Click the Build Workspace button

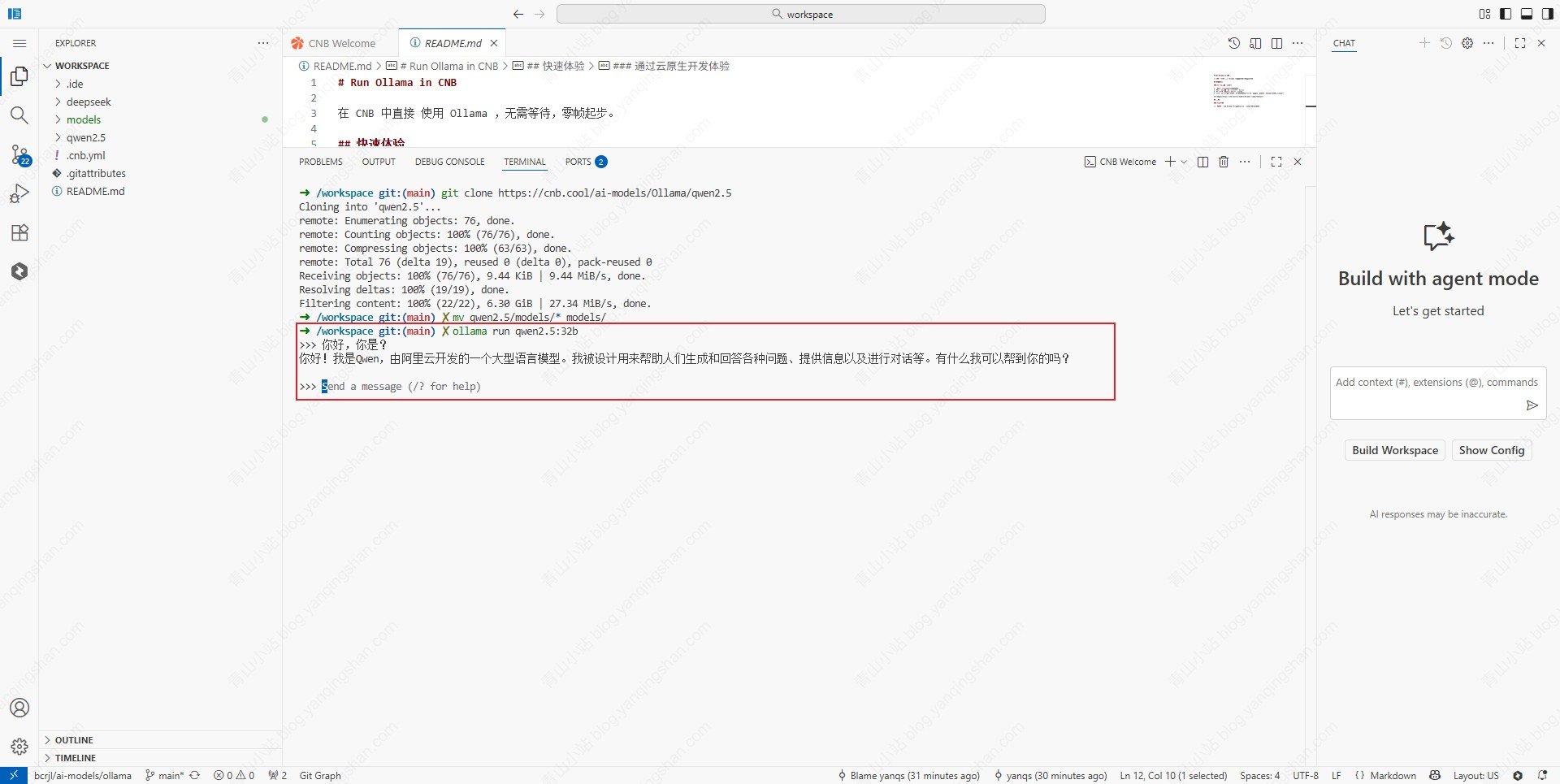point(1394,450)
